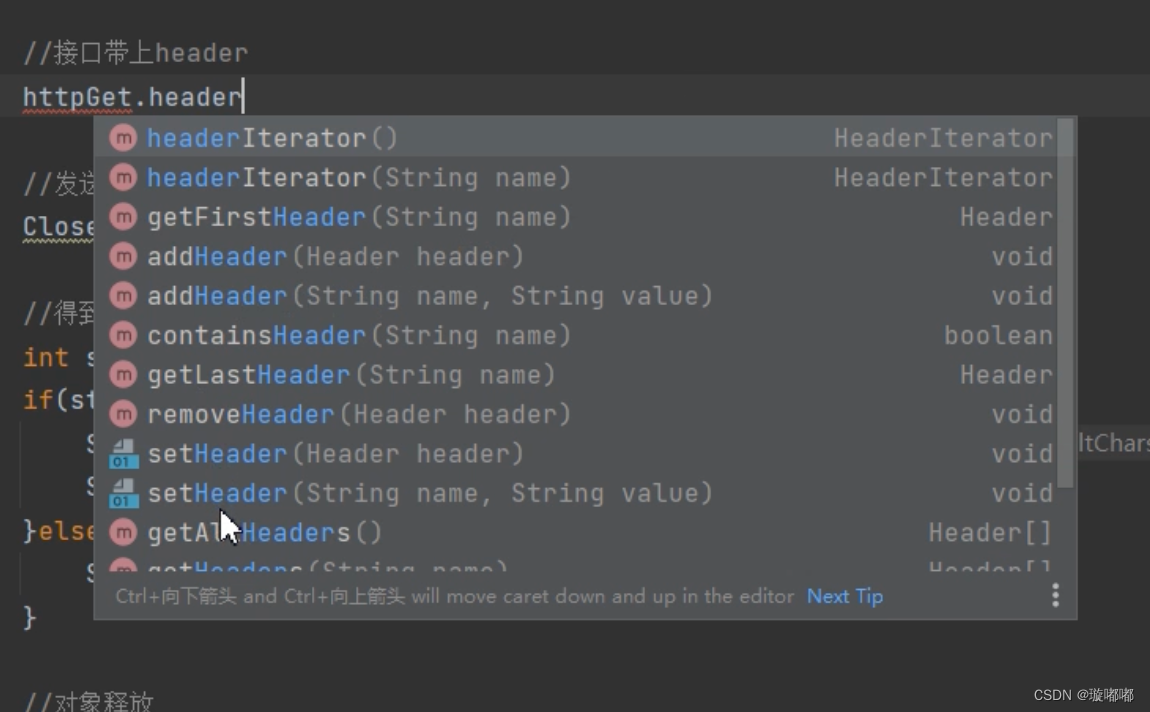
Task: Click the method icon beside removeHeader(Header header)
Action: pyautogui.click(x=122, y=414)
